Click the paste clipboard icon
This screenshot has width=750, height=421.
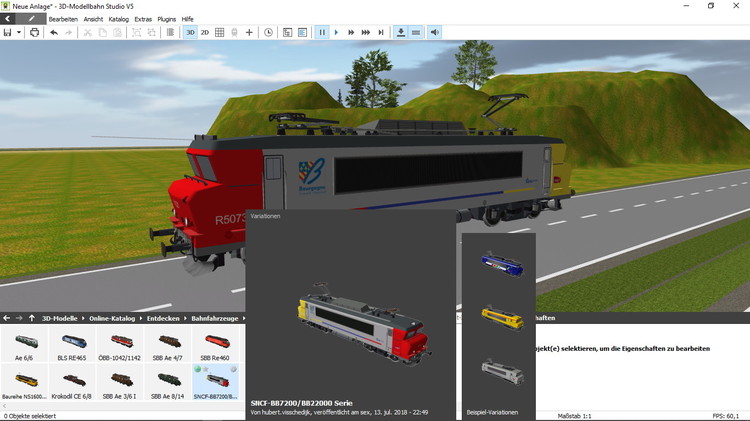pos(117,33)
